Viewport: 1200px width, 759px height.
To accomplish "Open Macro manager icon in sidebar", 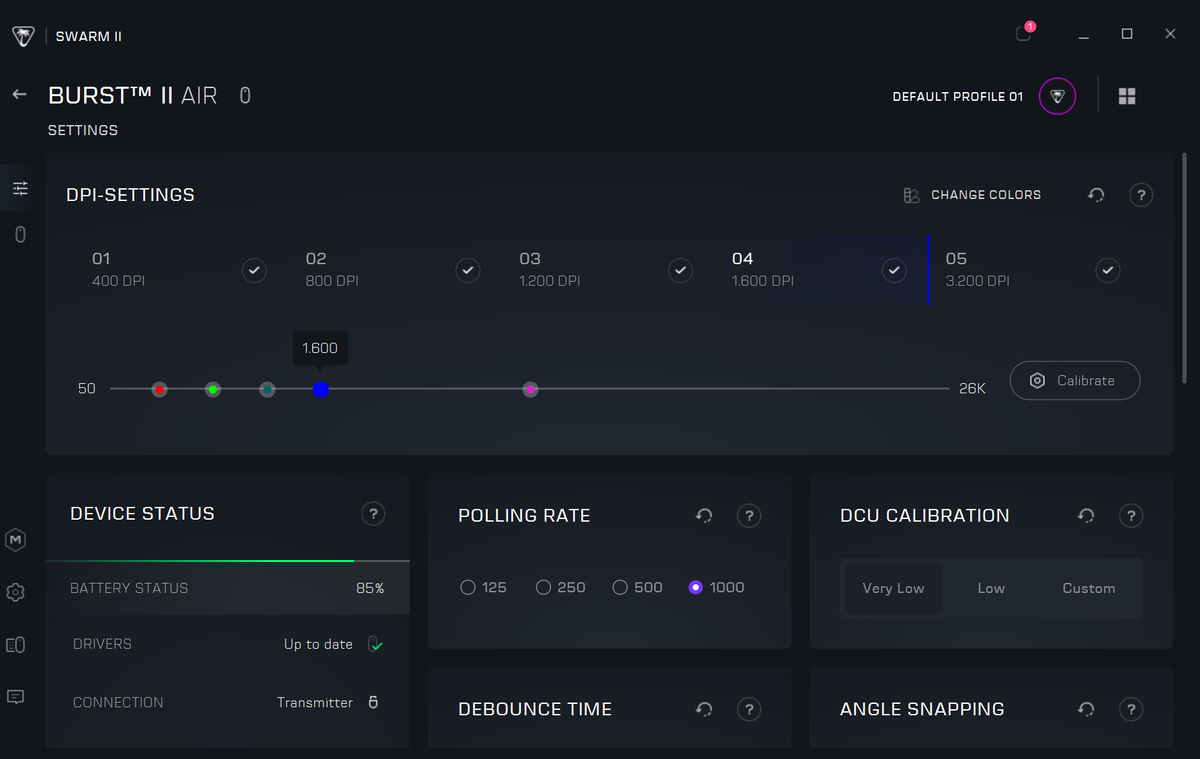I will pyautogui.click(x=15, y=540).
